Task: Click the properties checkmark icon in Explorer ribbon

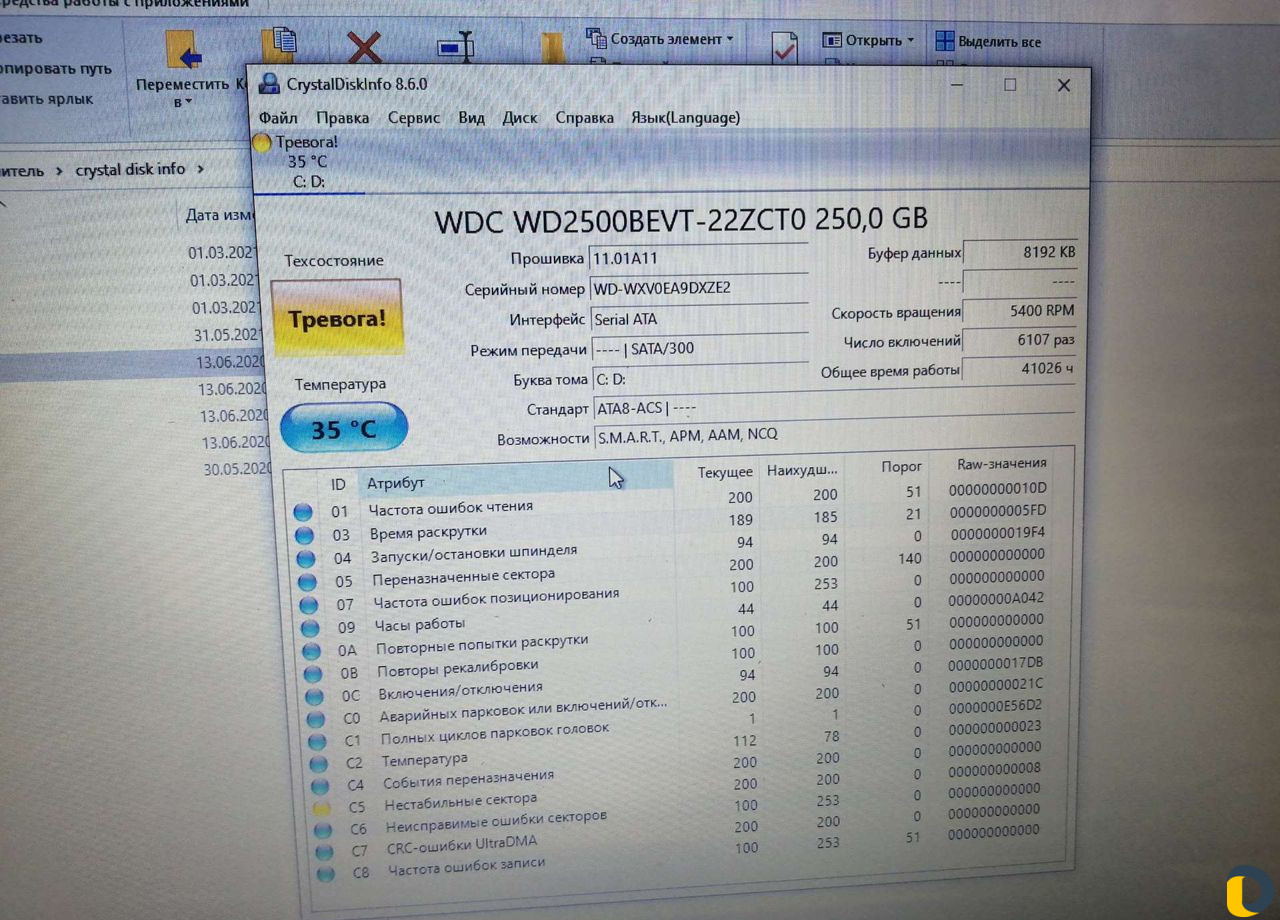Action: 785,48
